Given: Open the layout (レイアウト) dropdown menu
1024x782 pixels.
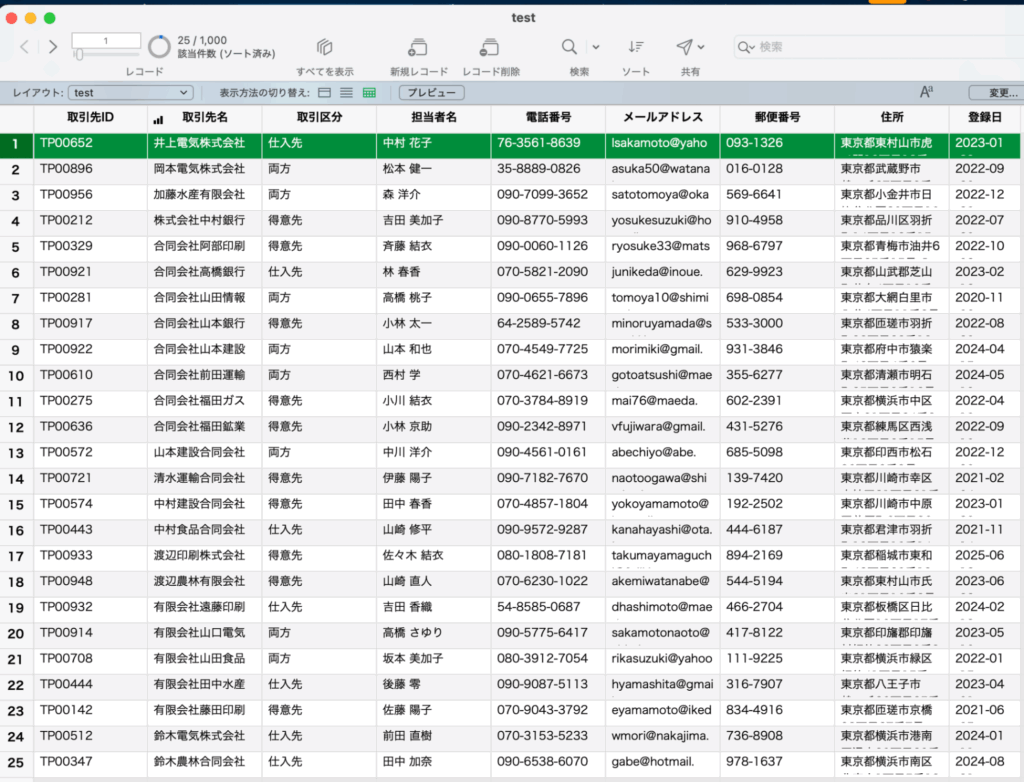Looking at the screenshot, I should pos(130,93).
